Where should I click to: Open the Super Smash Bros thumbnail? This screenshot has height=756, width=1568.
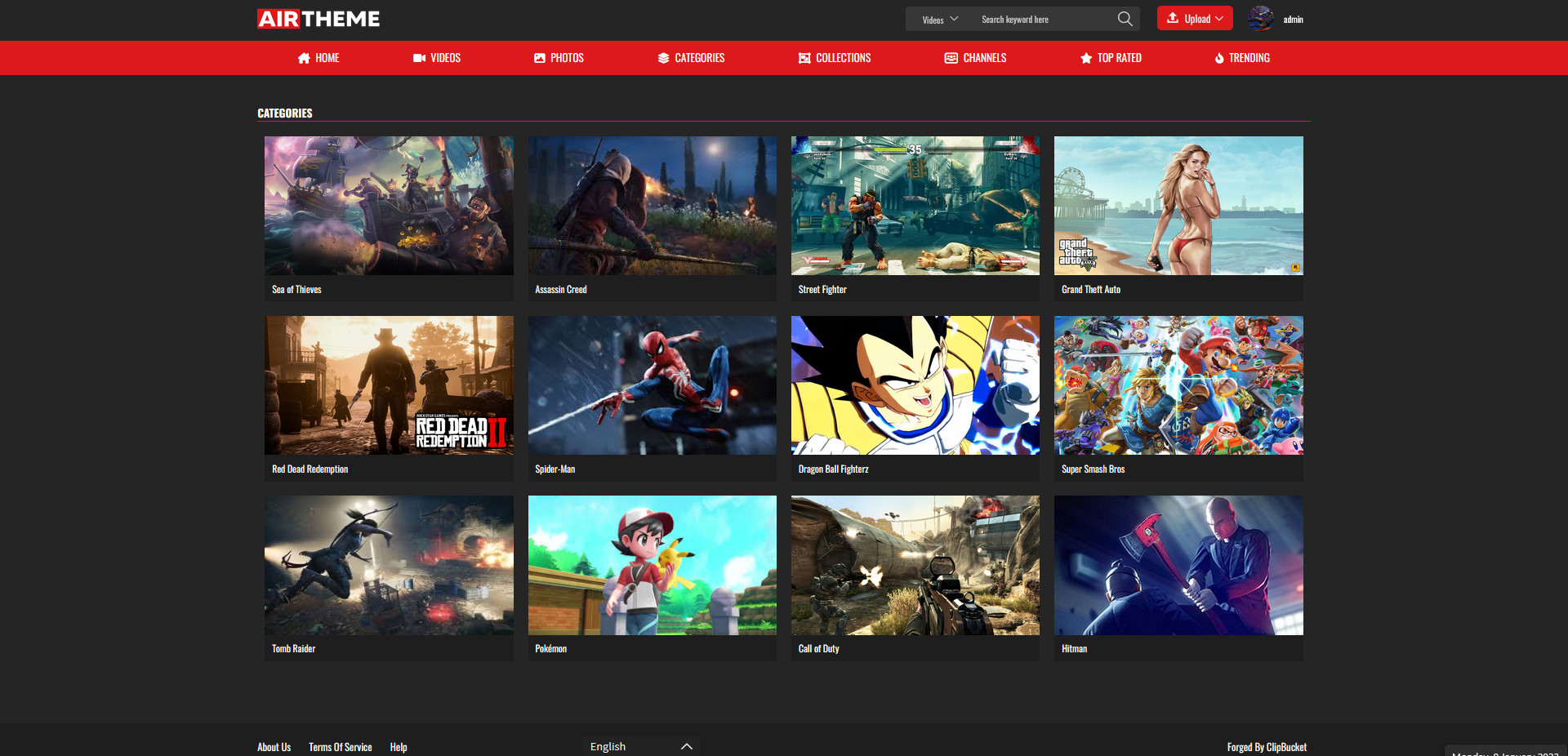pyautogui.click(x=1178, y=385)
